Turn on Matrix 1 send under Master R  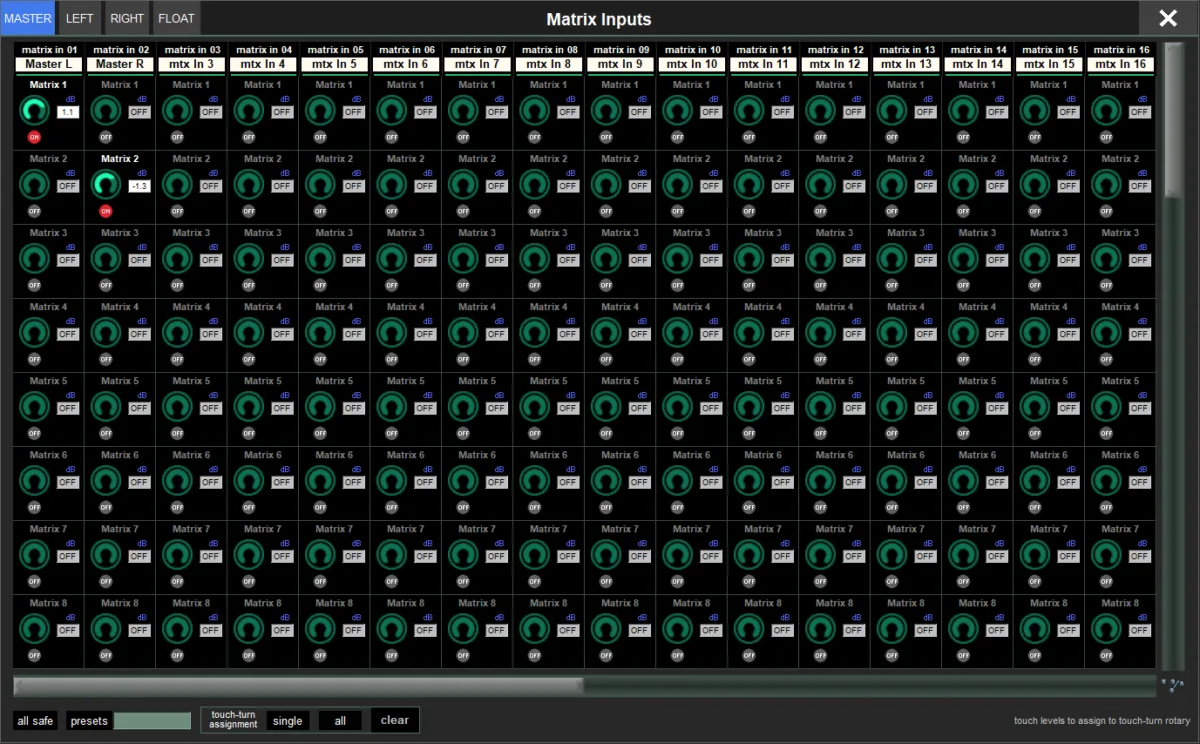(x=106, y=136)
